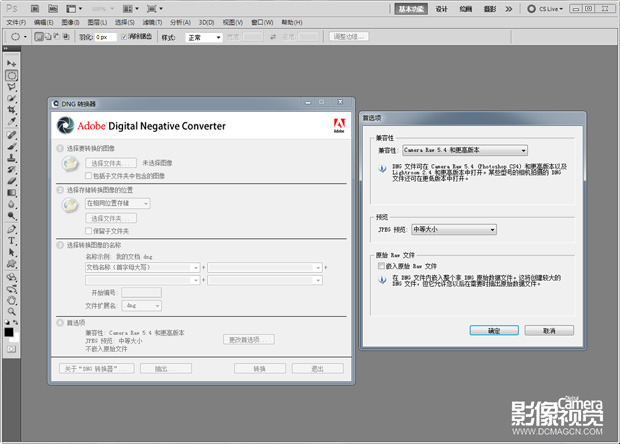
Task: Select the Zoom tool
Action: [x=11, y=312]
